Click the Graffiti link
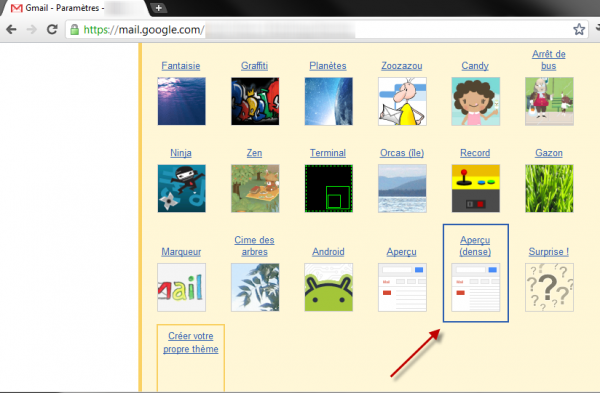The width and height of the screenshot is (600, 393). tap(254, 66)
